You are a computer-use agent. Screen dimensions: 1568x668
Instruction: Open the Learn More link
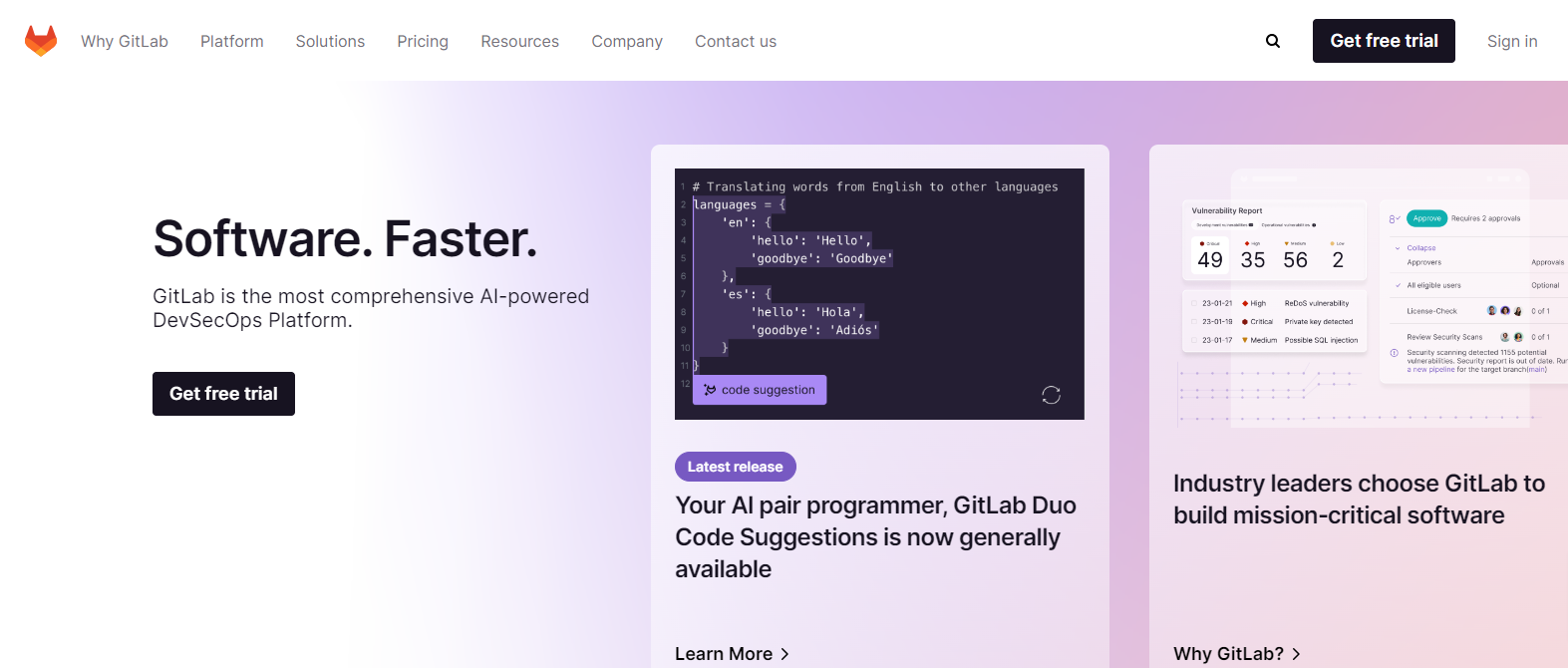[x=732, y=654]
